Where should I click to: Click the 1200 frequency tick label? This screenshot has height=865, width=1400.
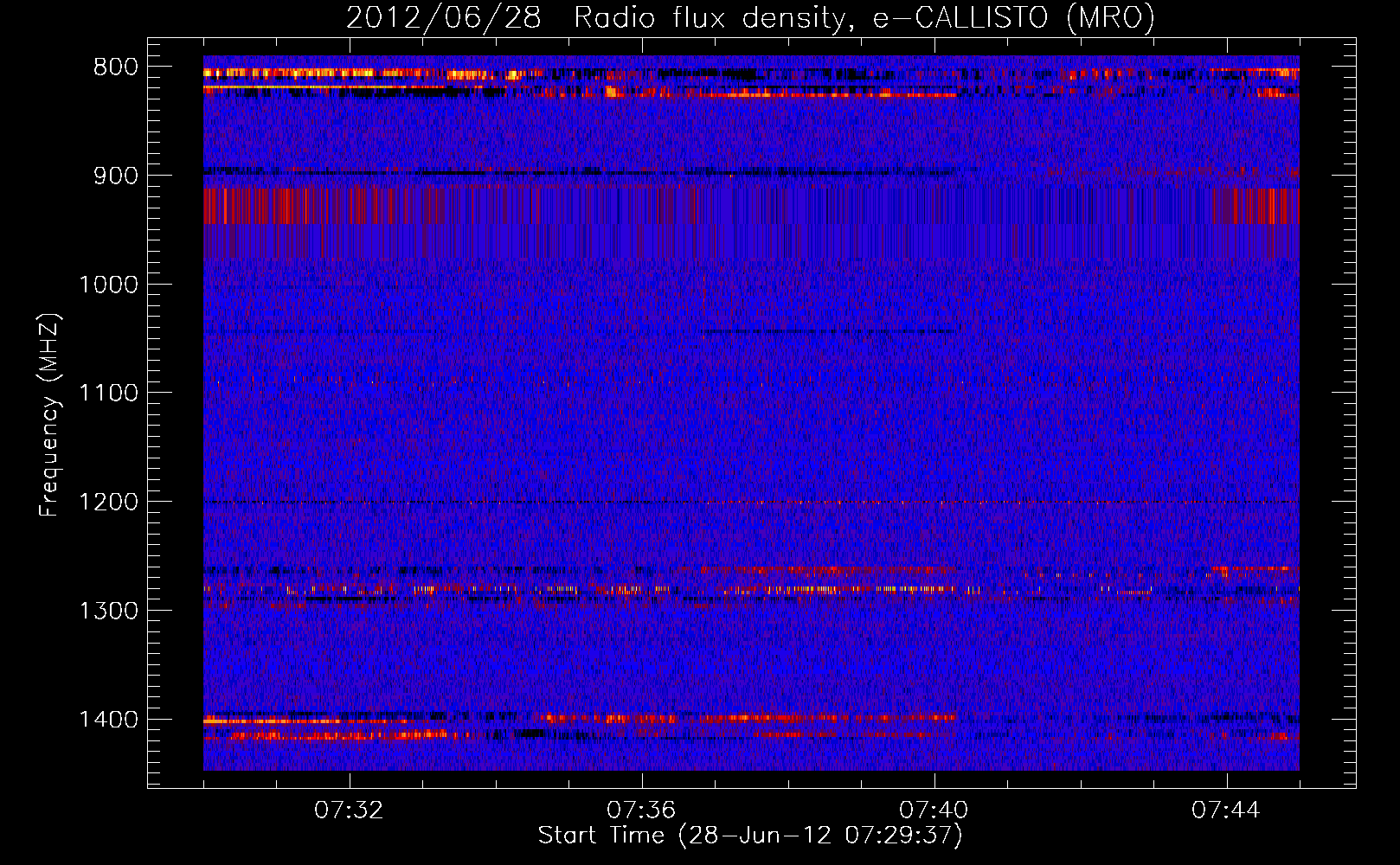(x=108, y=503)
